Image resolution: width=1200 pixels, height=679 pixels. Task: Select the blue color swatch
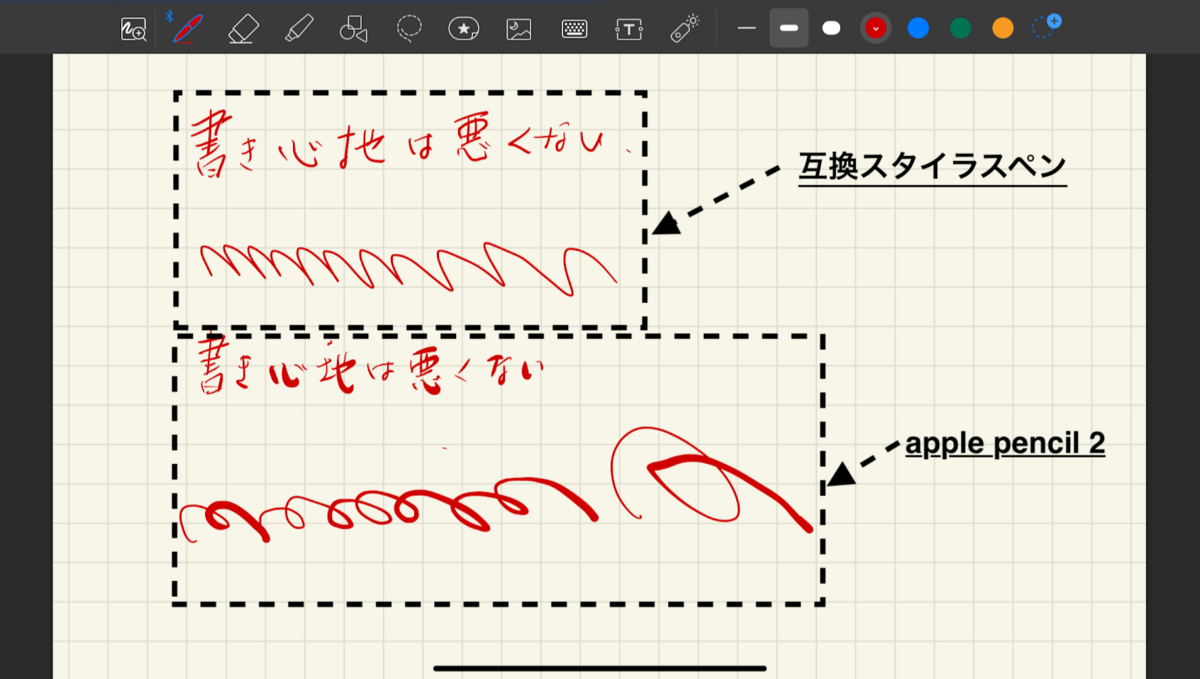pos(919,27)
